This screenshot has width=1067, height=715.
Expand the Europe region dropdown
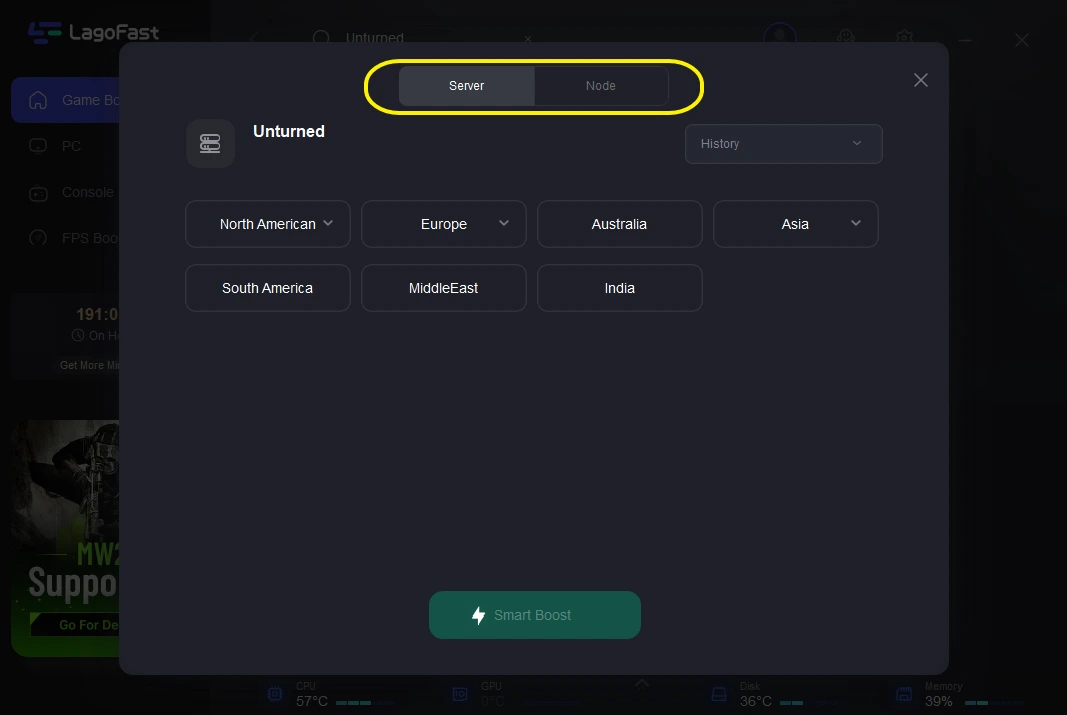[444, 224]
